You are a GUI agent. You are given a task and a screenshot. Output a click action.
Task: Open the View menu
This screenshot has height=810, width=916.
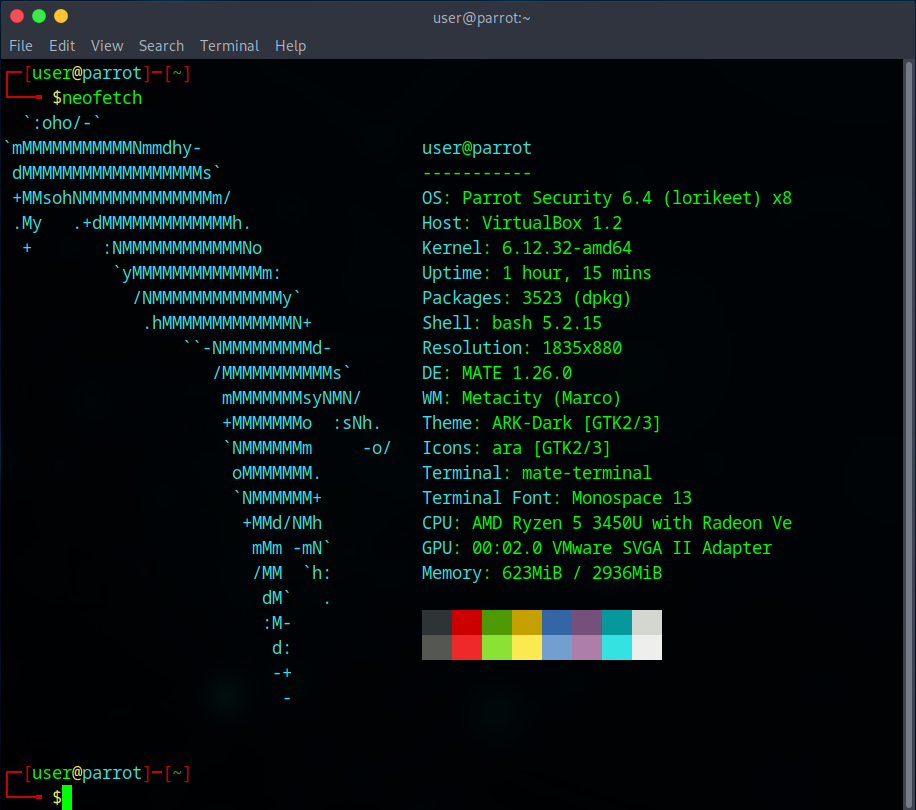107,46
